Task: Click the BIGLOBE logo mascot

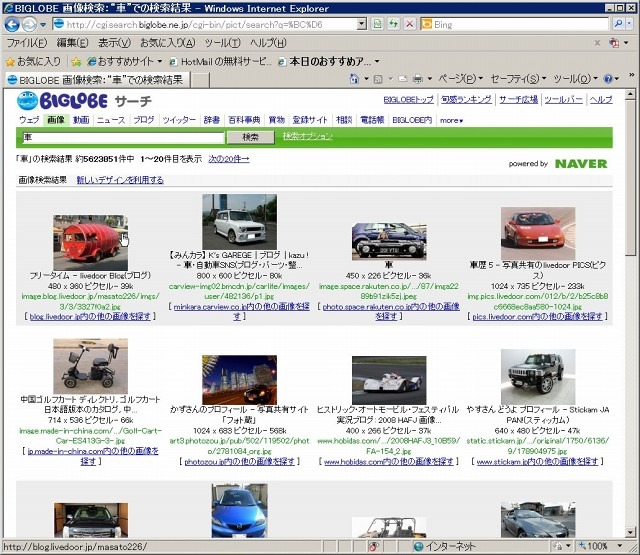Action: tap(27, 100)
